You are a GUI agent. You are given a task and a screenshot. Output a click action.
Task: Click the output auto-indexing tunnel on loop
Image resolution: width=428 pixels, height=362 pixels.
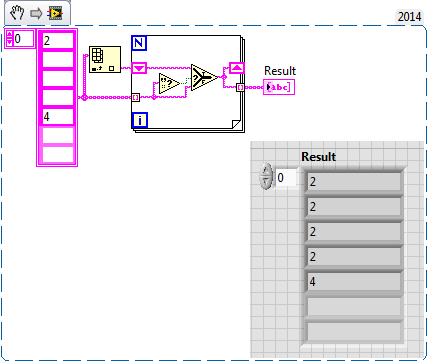[x=240, y=87]
